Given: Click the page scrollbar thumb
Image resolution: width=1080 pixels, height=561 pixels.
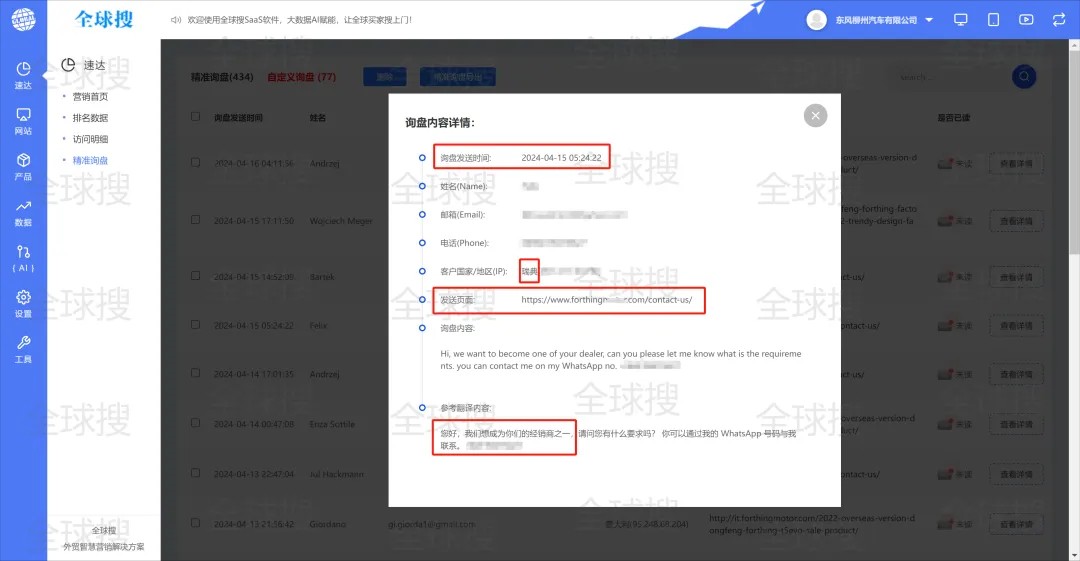Looking at the screenshot, I should tap(1074, 152).
